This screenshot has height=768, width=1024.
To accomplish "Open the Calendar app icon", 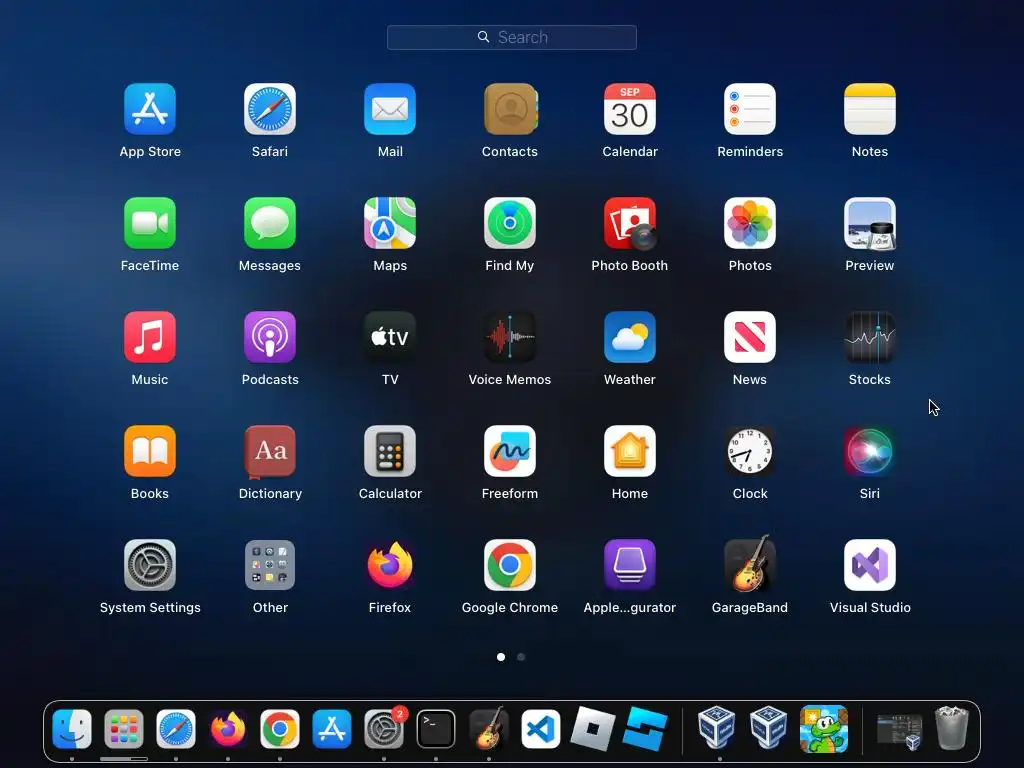I will coord(630,109).
